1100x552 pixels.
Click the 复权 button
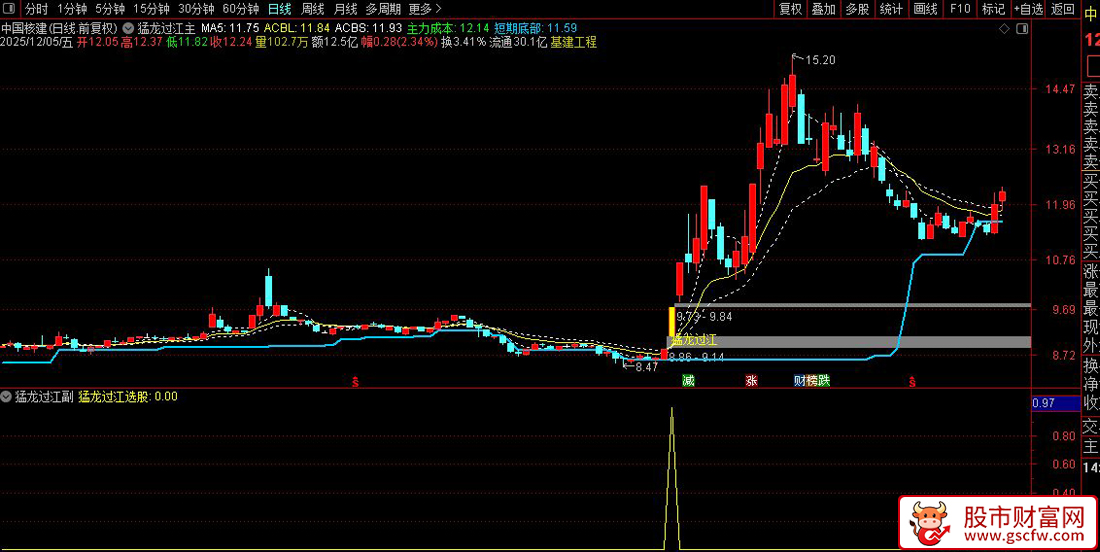click(791, 9)
